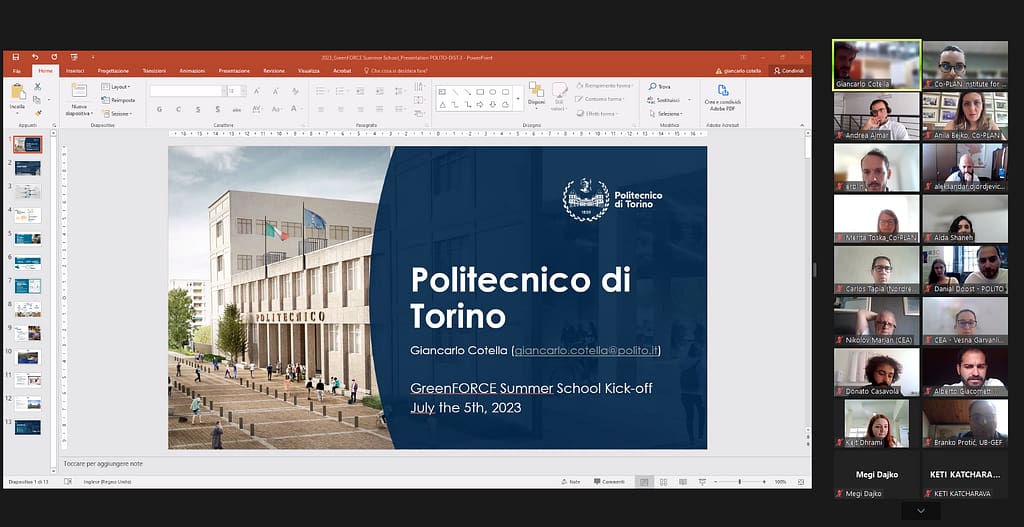Open the File tab
The width and height of the screenshot is (1024, 527).
(17, 71)
